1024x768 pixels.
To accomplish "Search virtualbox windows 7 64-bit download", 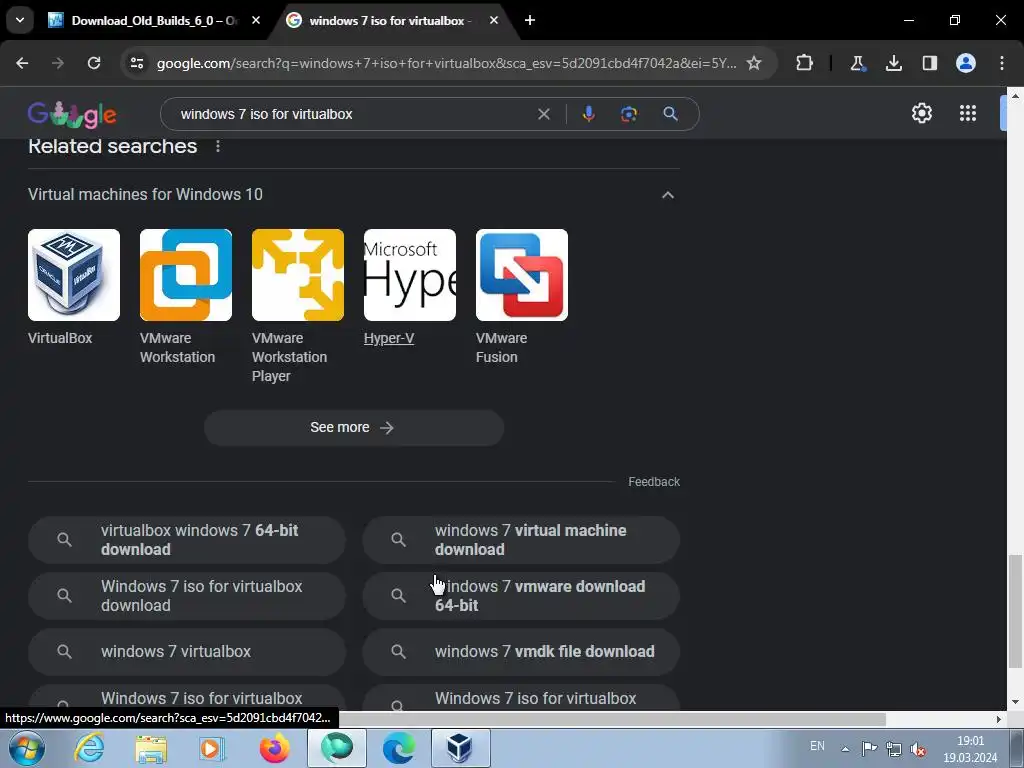I will [x=187, y=540].
